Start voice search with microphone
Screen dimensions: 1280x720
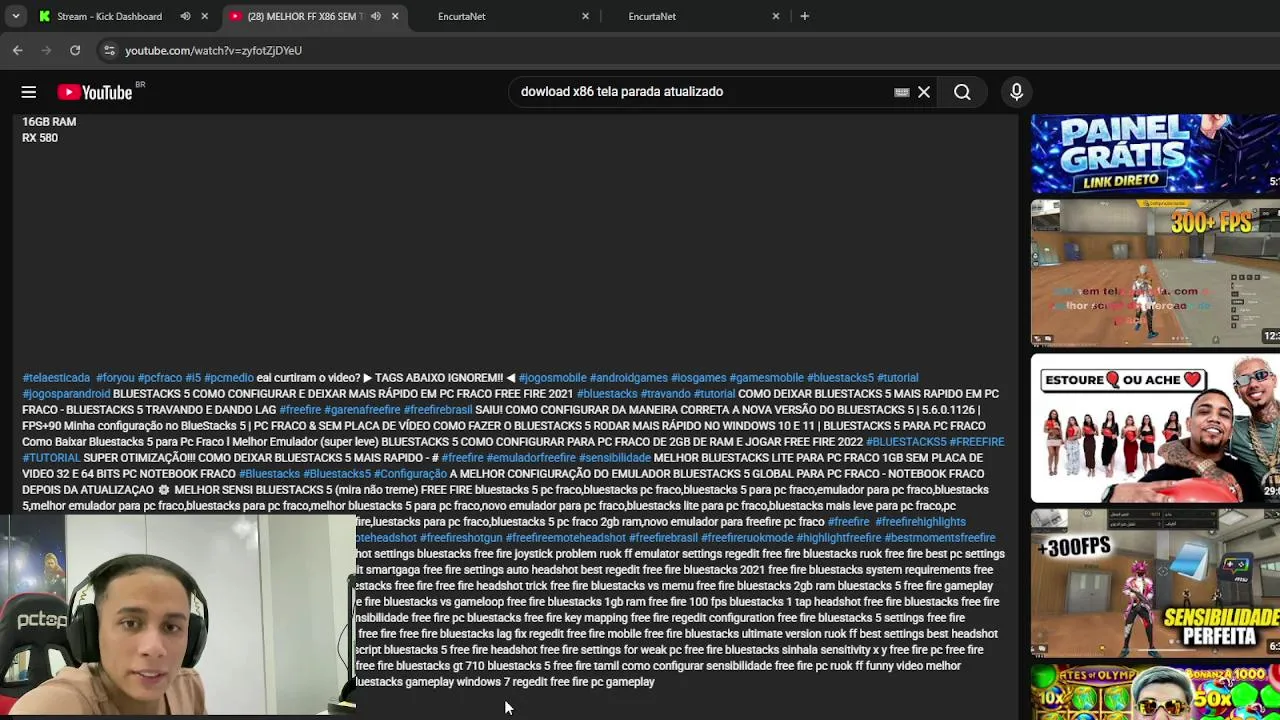point(1016,92)
